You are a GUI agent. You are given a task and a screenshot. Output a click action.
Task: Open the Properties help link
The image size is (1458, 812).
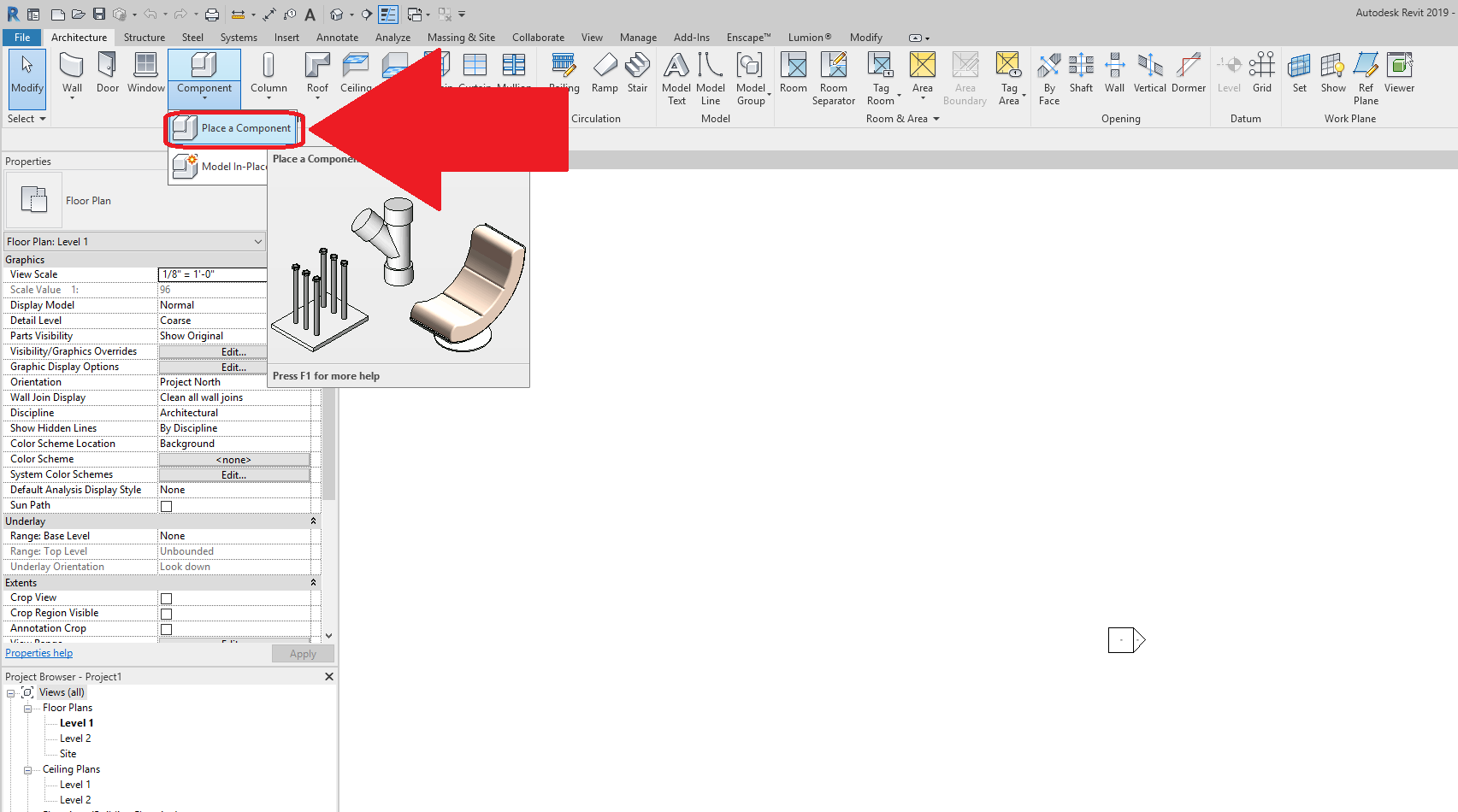point(38,652)
